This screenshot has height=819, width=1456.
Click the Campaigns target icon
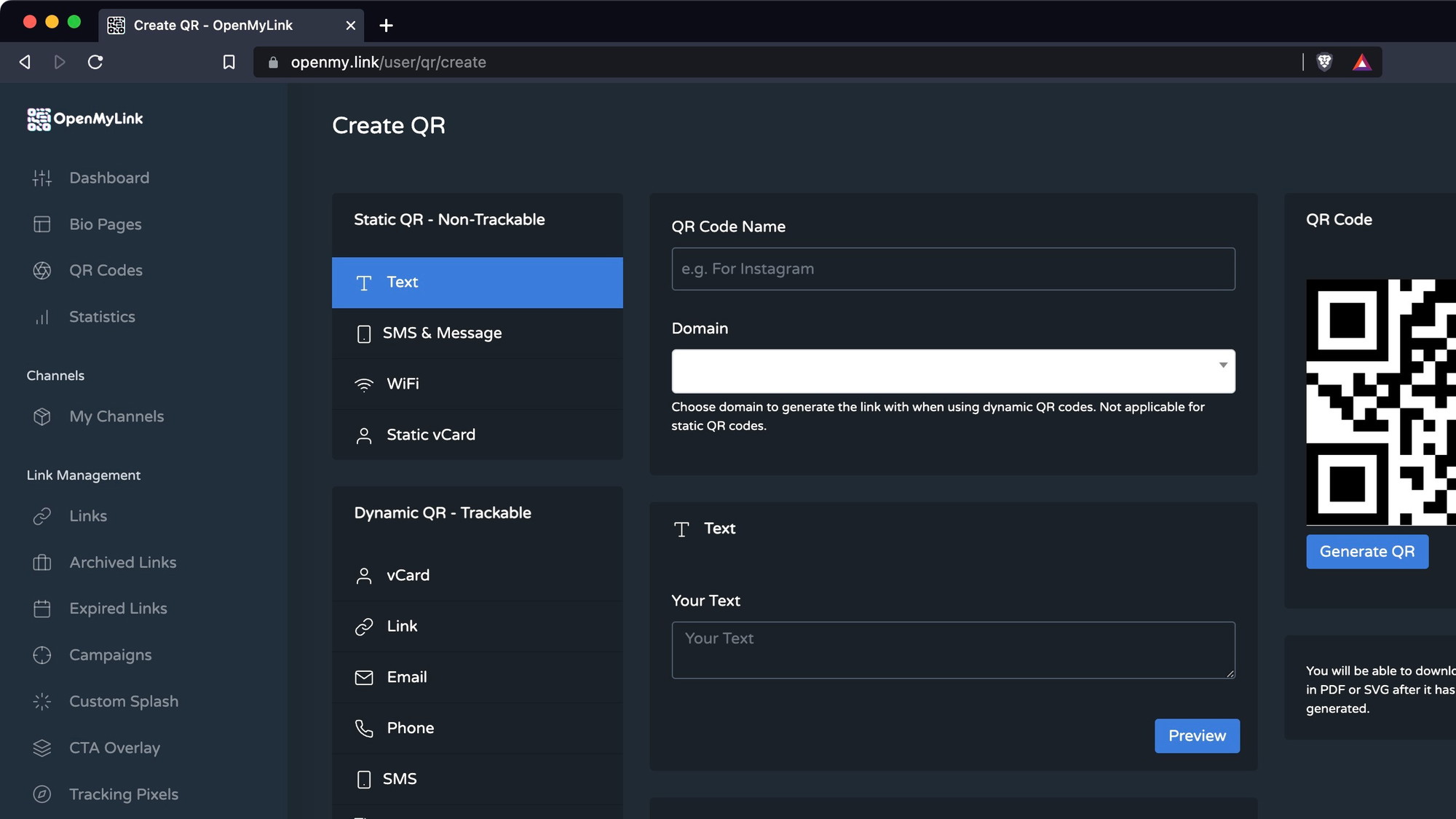point(42,655)
